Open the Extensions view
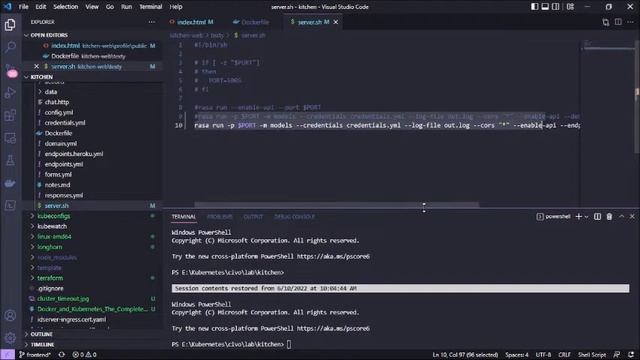 pyautogui.click(x=10, y=115)
